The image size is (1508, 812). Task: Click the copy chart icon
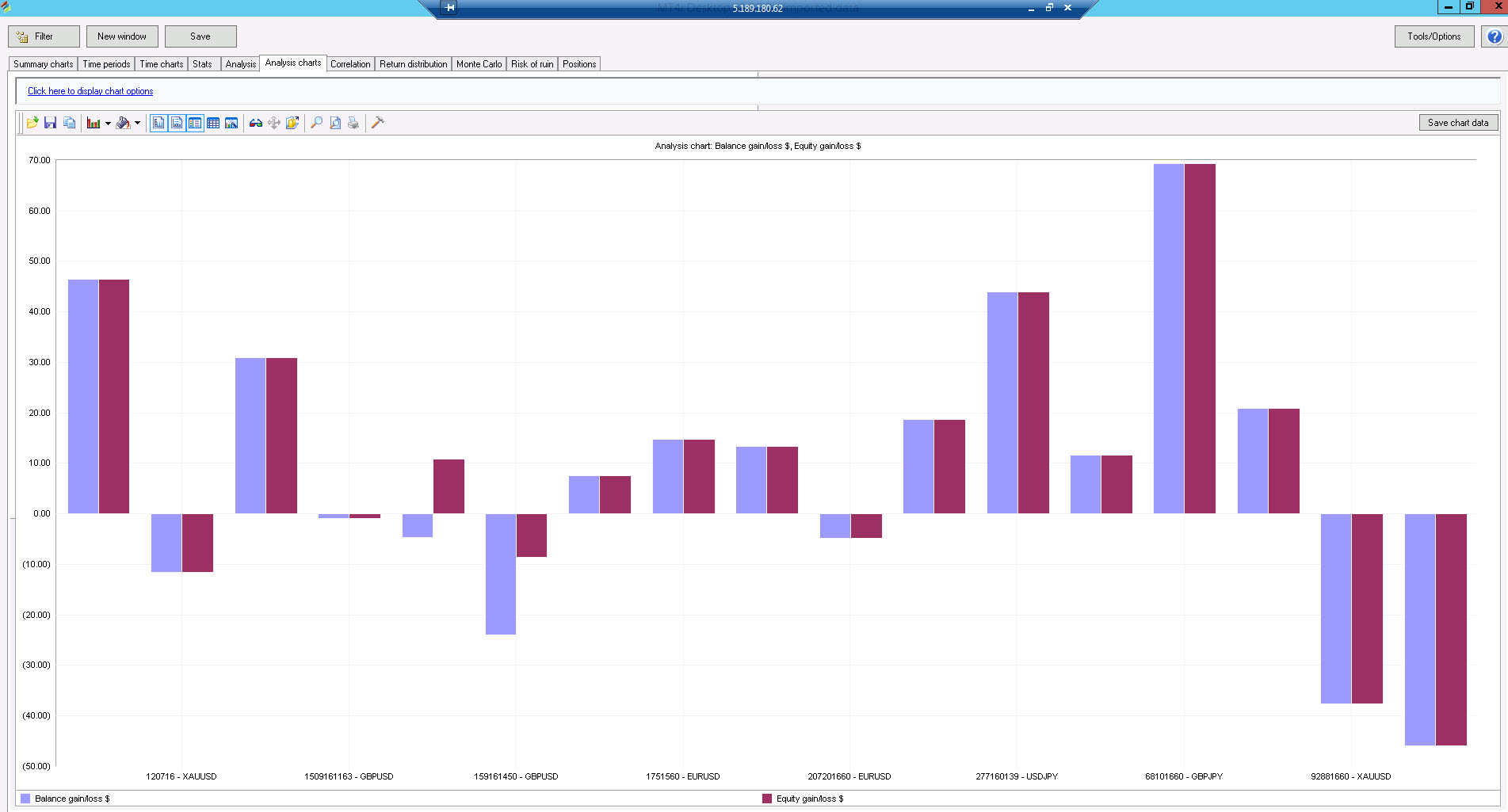pos(70,123)
